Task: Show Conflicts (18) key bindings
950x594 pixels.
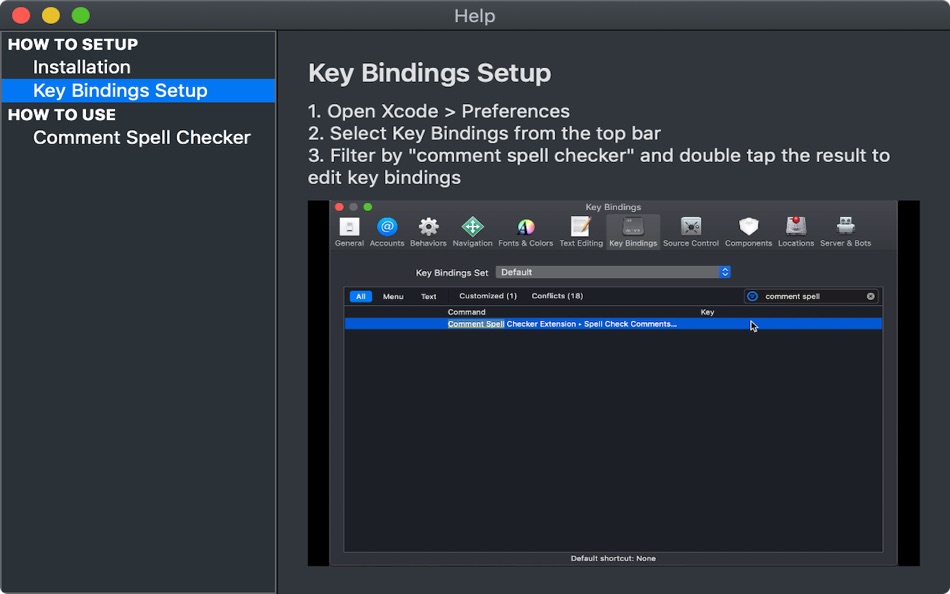Action: [557, 296]
